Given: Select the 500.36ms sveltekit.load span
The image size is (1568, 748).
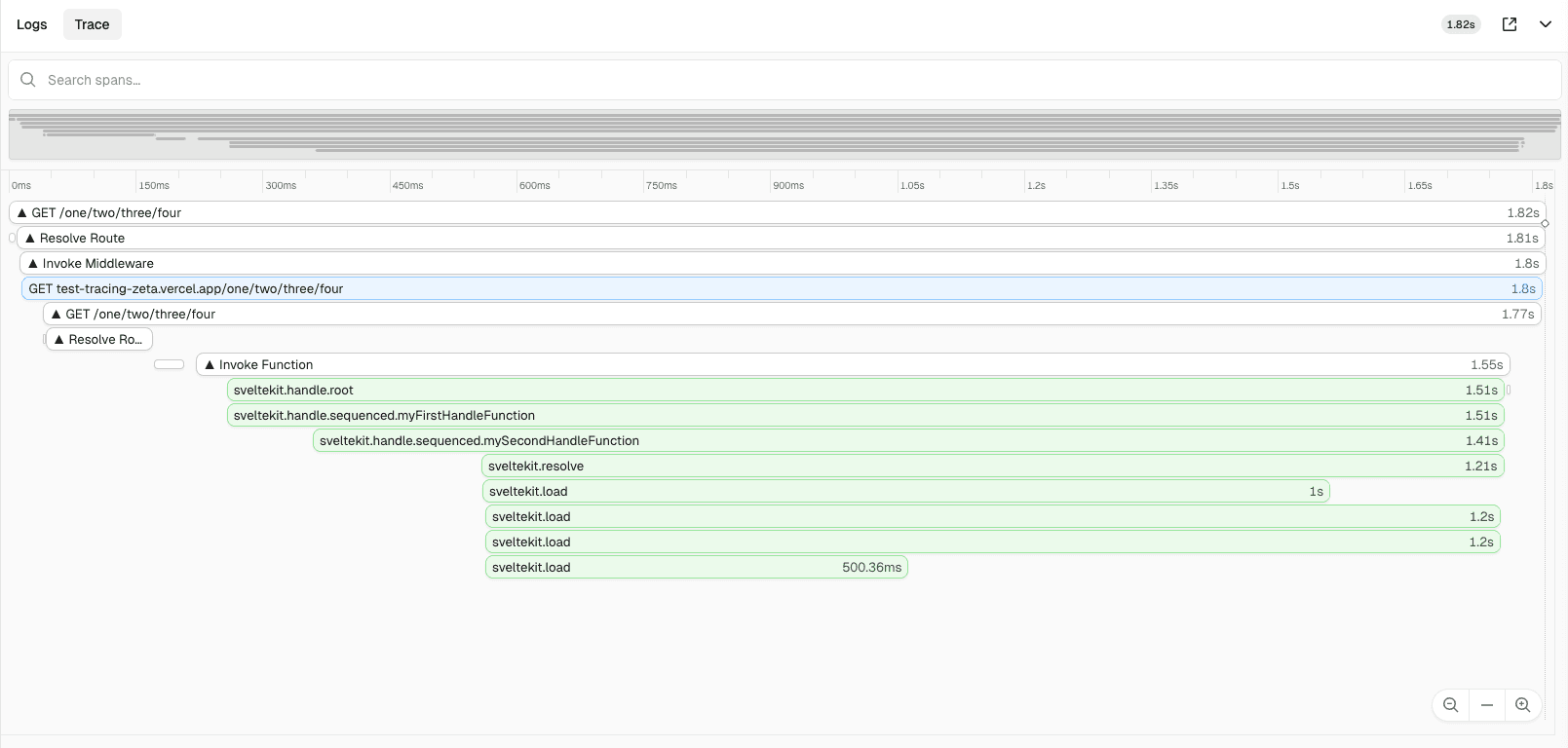Looking at the screenshot, I should point(696,568).
